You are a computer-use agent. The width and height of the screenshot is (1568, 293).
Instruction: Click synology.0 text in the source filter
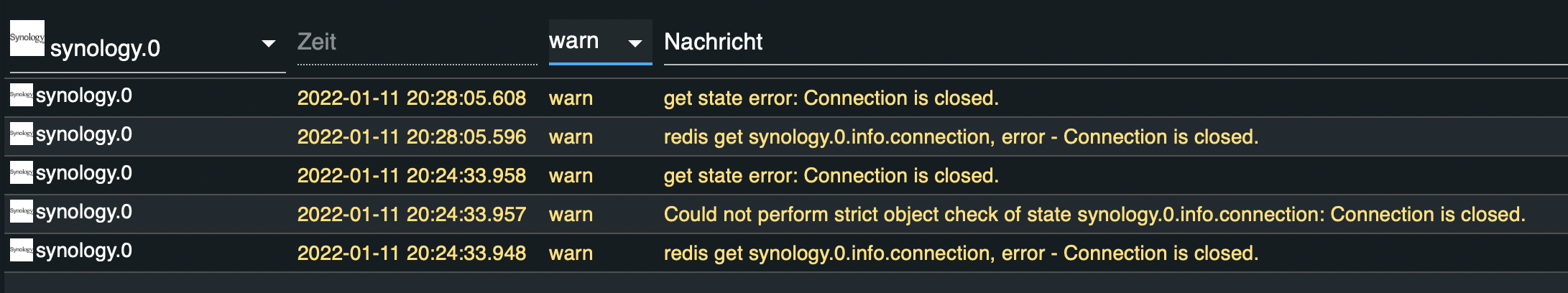(105, 48)
